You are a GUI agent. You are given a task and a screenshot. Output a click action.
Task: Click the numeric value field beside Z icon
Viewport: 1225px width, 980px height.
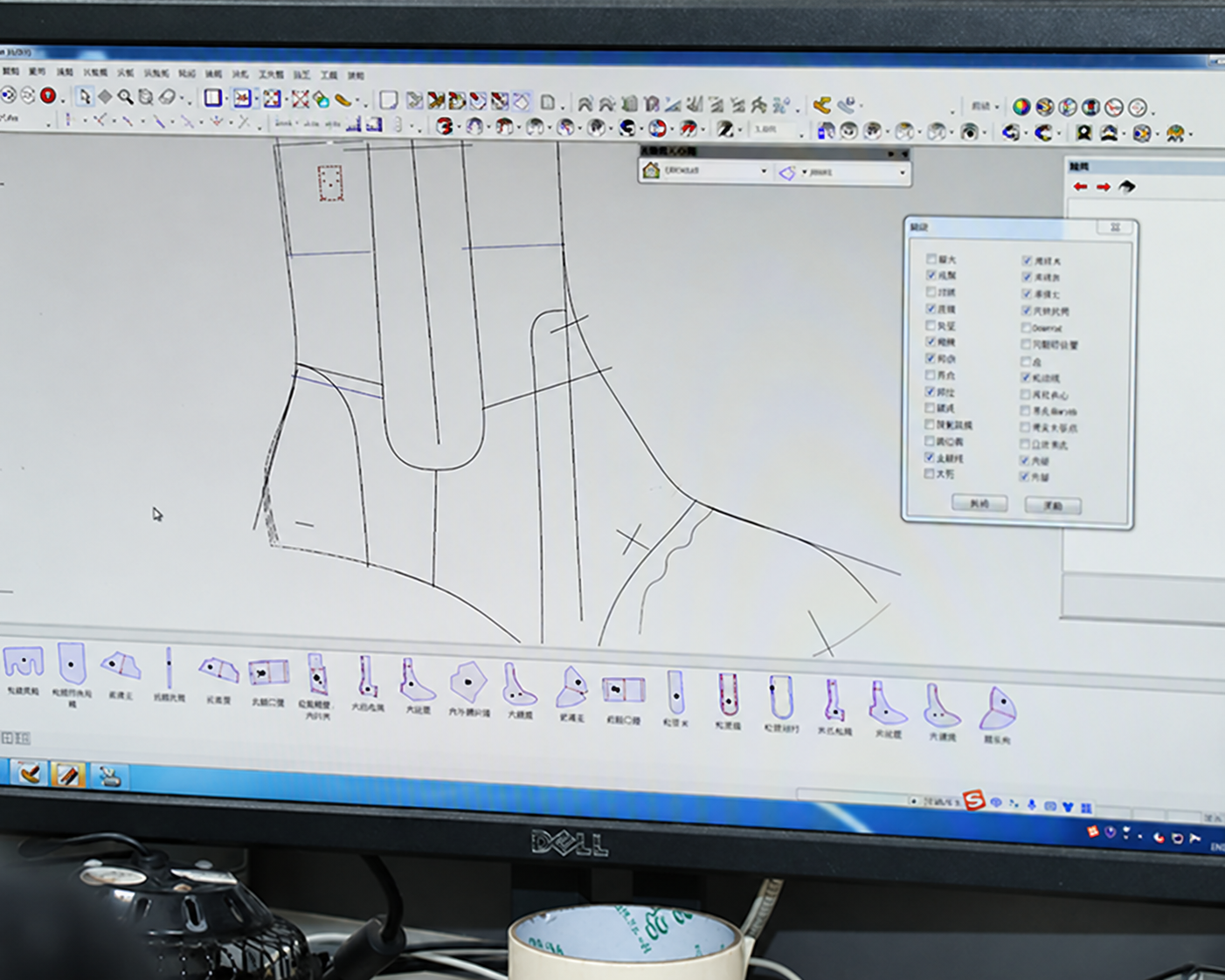[x=774, y=130]
